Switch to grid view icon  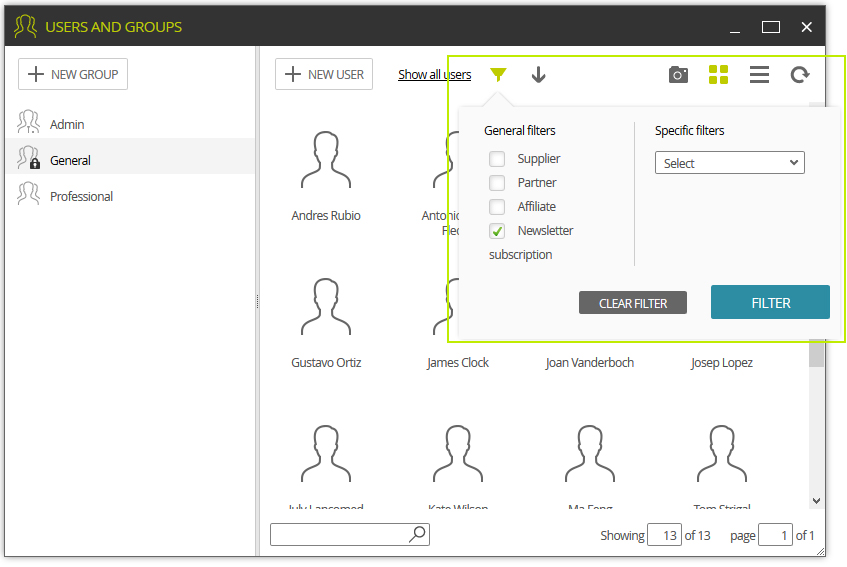[718, 75]
